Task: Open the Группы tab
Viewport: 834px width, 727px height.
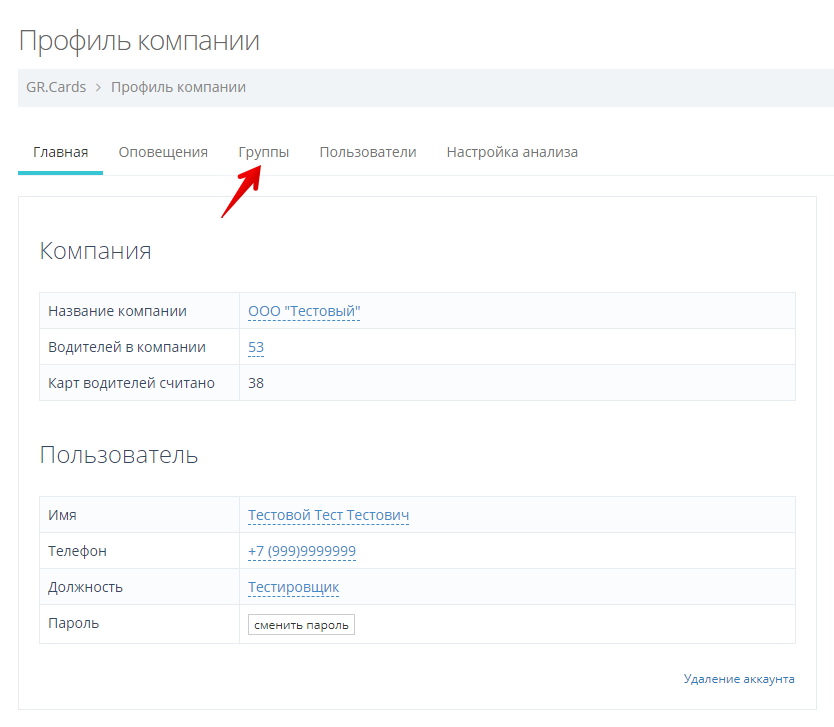Action: pyautogui.click(x=263, y=152)
